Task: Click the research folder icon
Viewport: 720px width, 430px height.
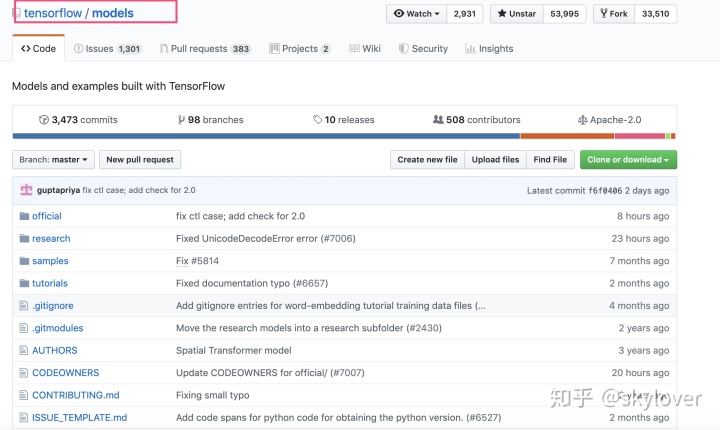Action: pyautogui.click(x=24, y=238)
